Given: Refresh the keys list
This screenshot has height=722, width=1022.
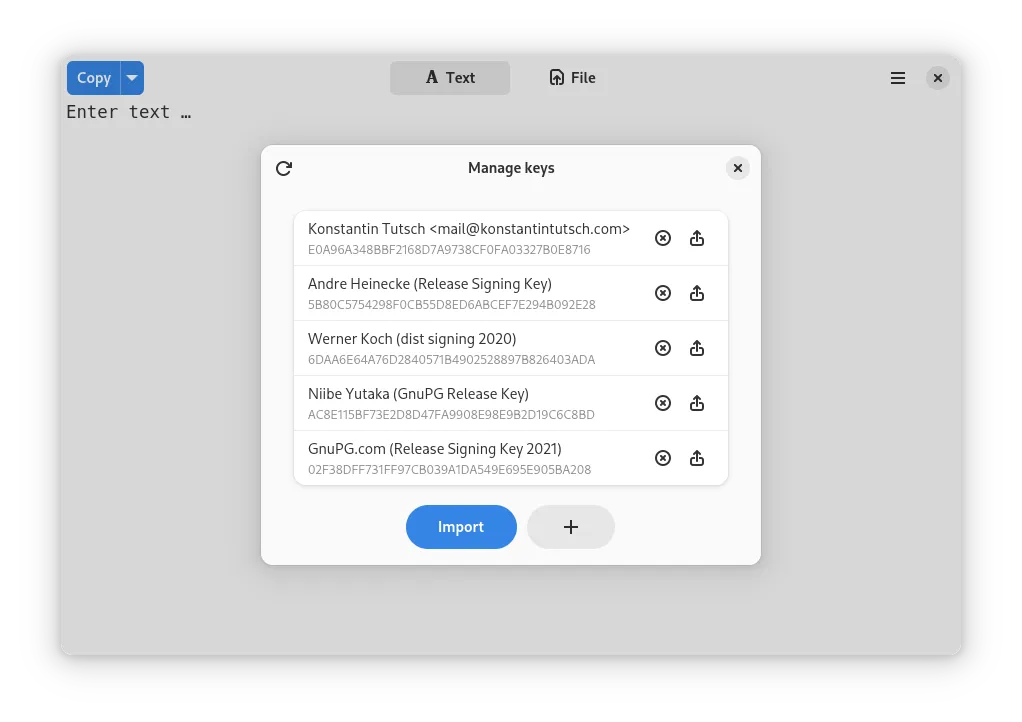Looking at the screenshot, I should point(284,168).
